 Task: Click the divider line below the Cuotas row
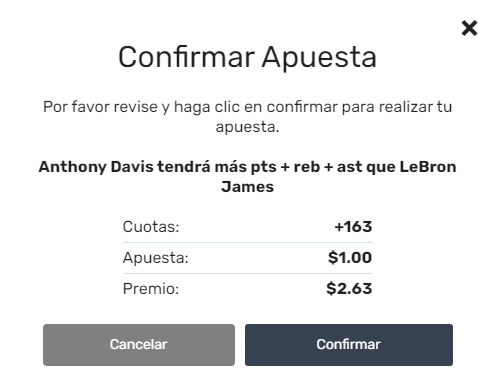(x=248, y=242)
